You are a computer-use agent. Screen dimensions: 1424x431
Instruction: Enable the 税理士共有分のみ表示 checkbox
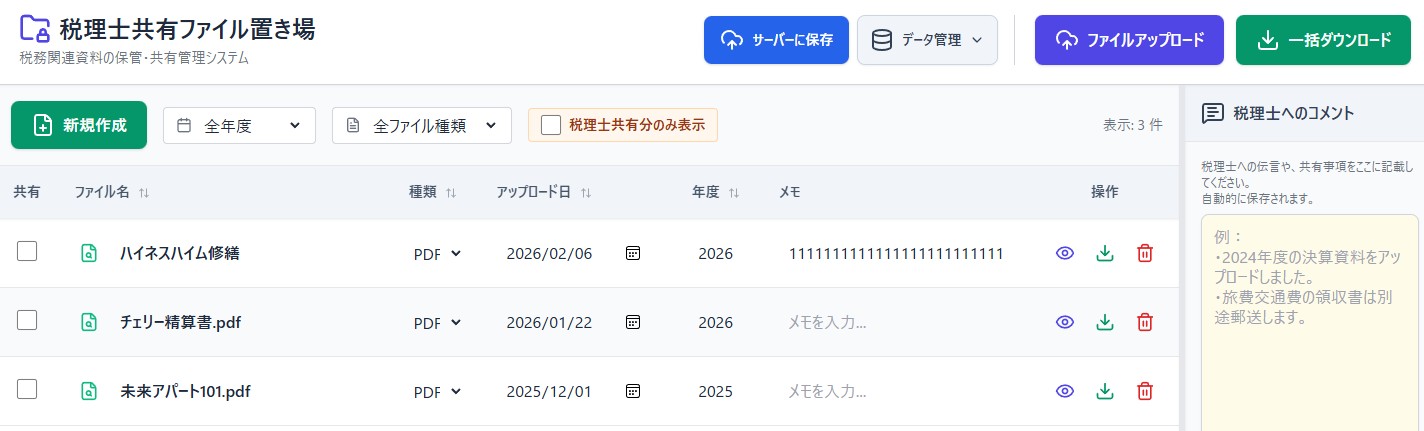point(550,125)
